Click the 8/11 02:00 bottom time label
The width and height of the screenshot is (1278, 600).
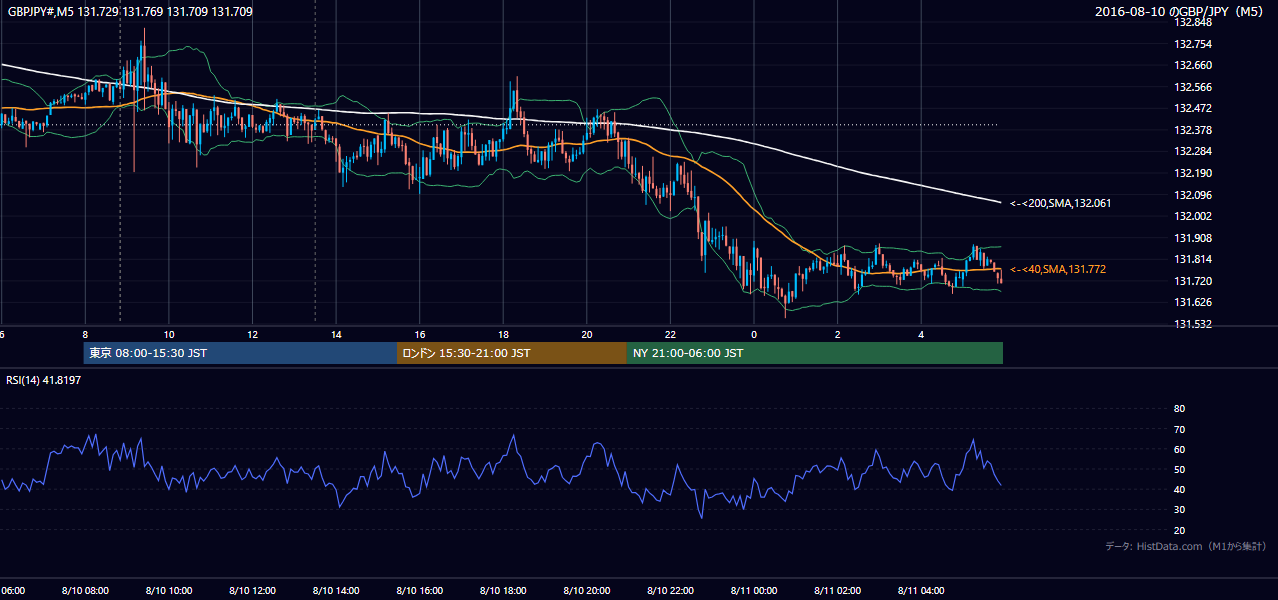pos(837,591)
